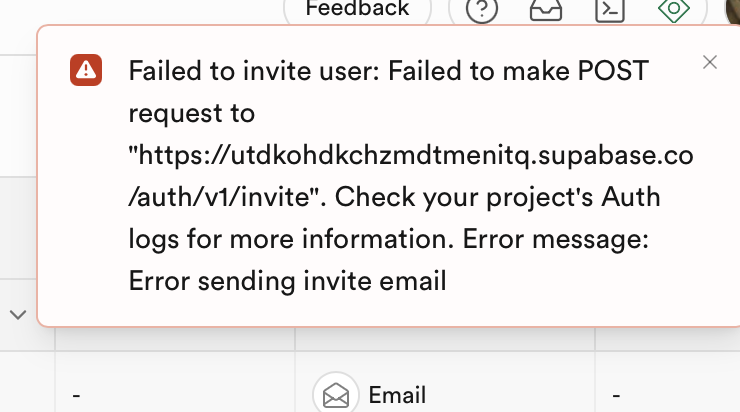This screenshot has height=412, width=740.
Task: Click the dash cell left of Email
Action: (x=77, y=394)
